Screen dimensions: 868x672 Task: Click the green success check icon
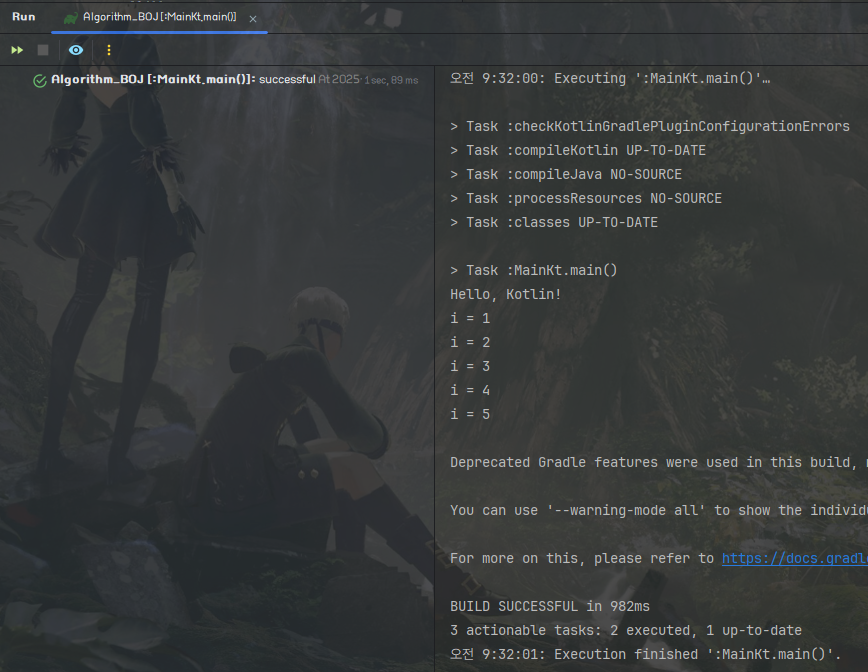coord(40,81)
